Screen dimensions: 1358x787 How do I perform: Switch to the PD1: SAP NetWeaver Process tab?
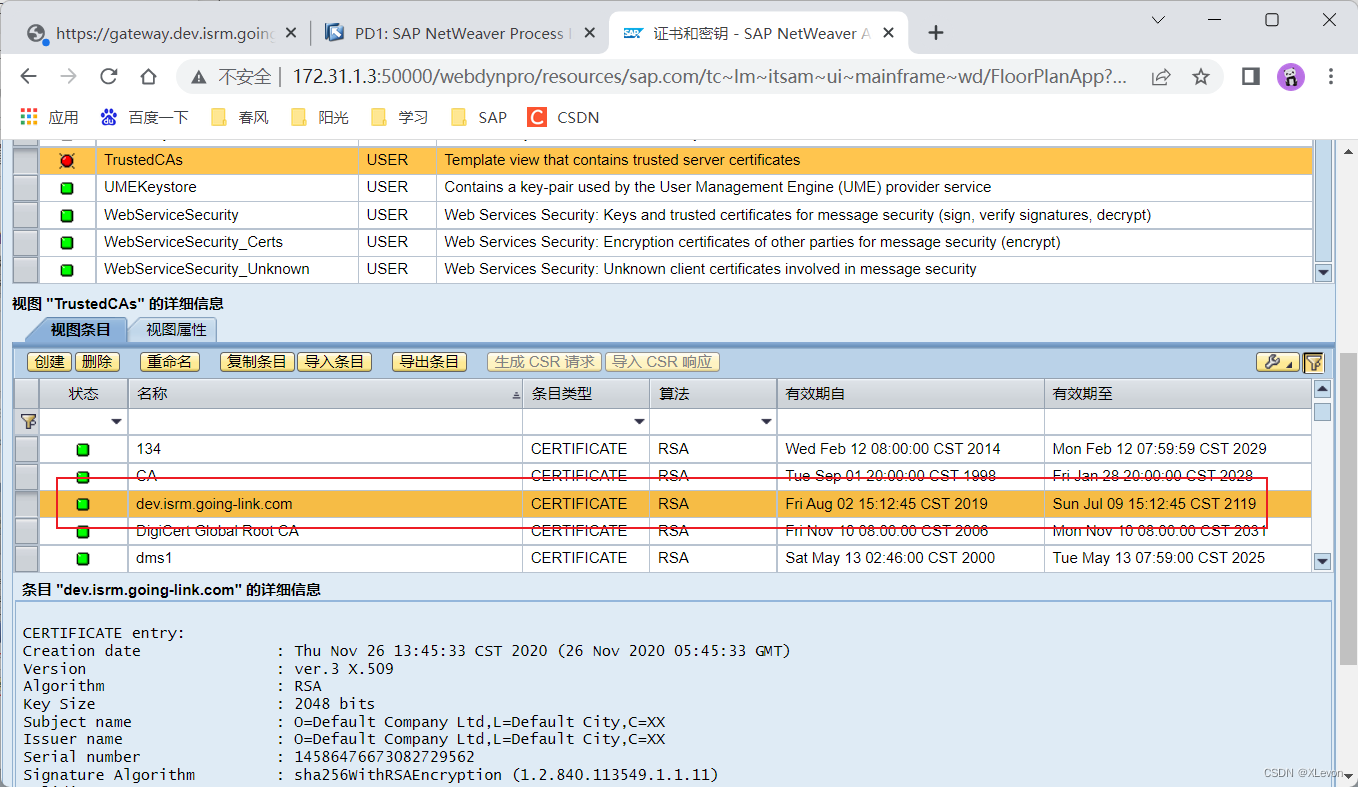458,33
